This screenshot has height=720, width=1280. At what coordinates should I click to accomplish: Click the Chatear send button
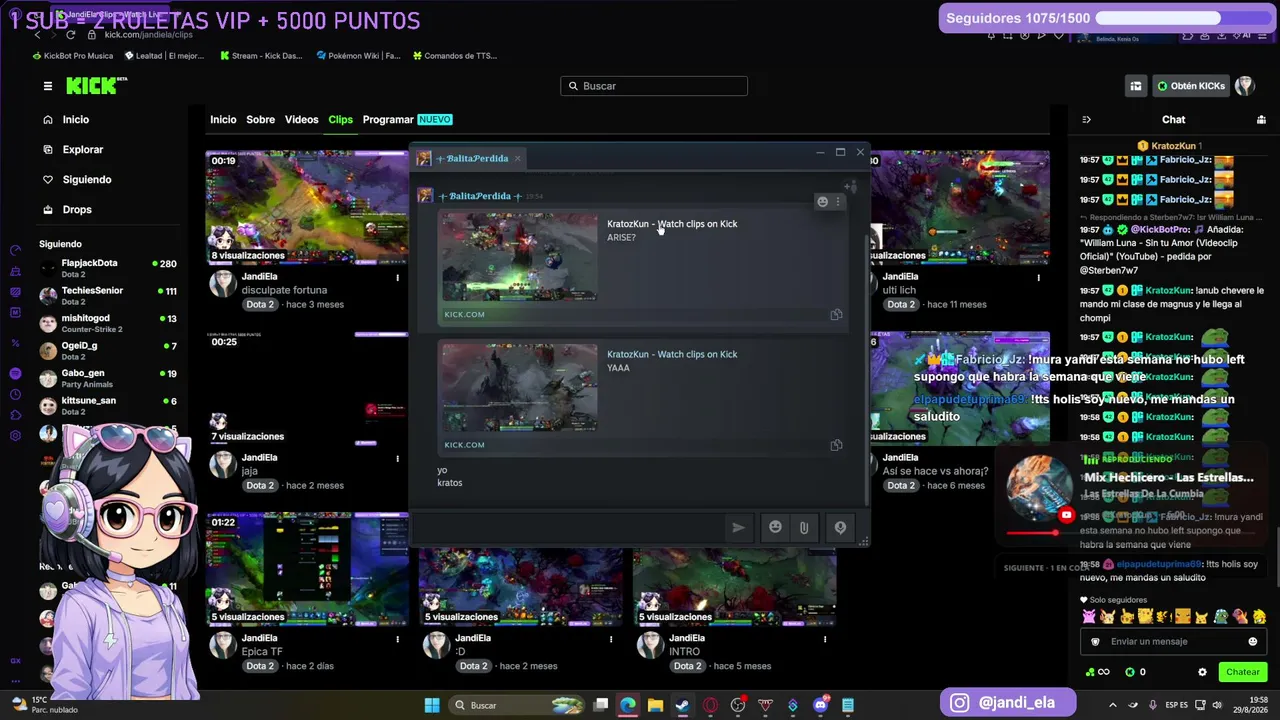tap(1243, 672)
